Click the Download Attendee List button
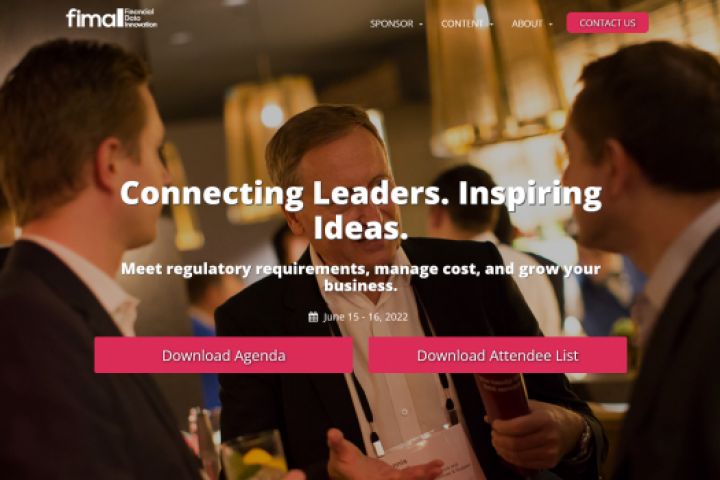Screen dimensions: 720x480 [497, 355]
